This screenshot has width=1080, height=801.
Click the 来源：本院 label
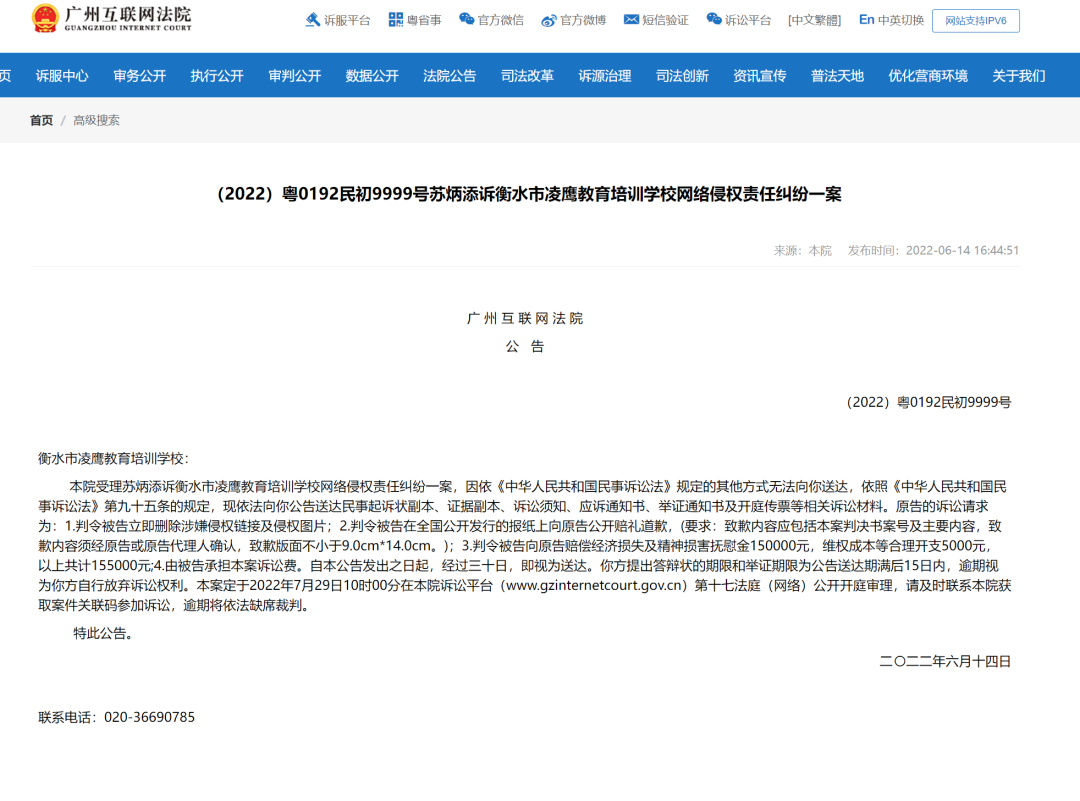pyautogui.click(x=803, y=251)
